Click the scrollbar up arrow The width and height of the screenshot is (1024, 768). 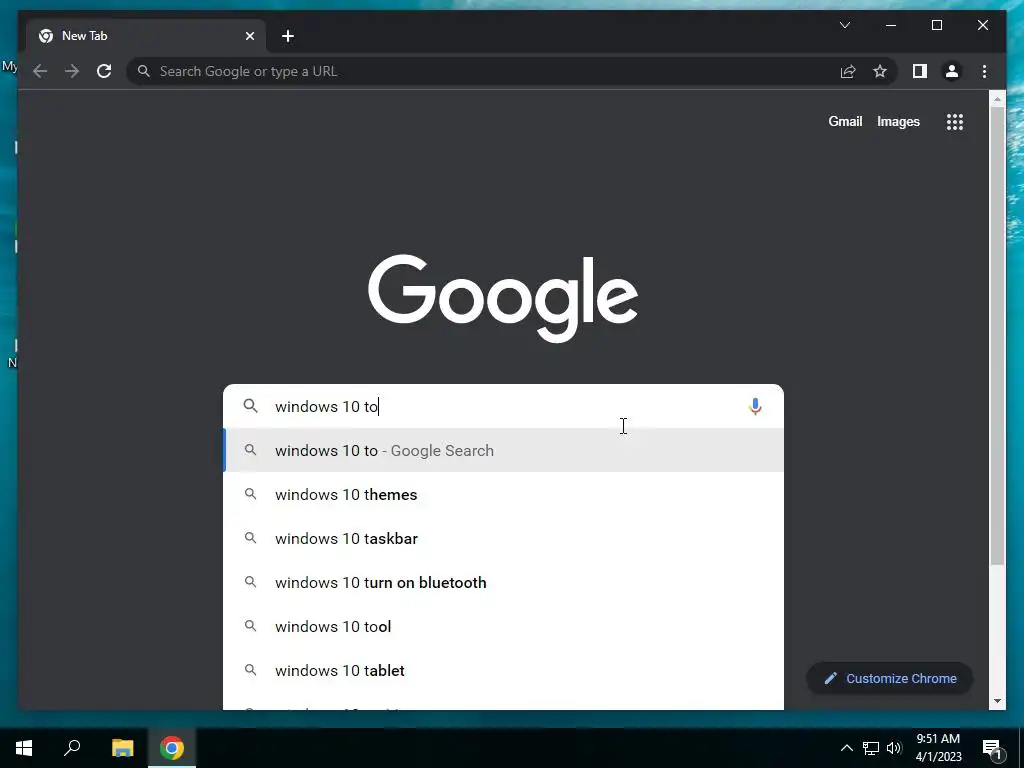click(997, 99)
